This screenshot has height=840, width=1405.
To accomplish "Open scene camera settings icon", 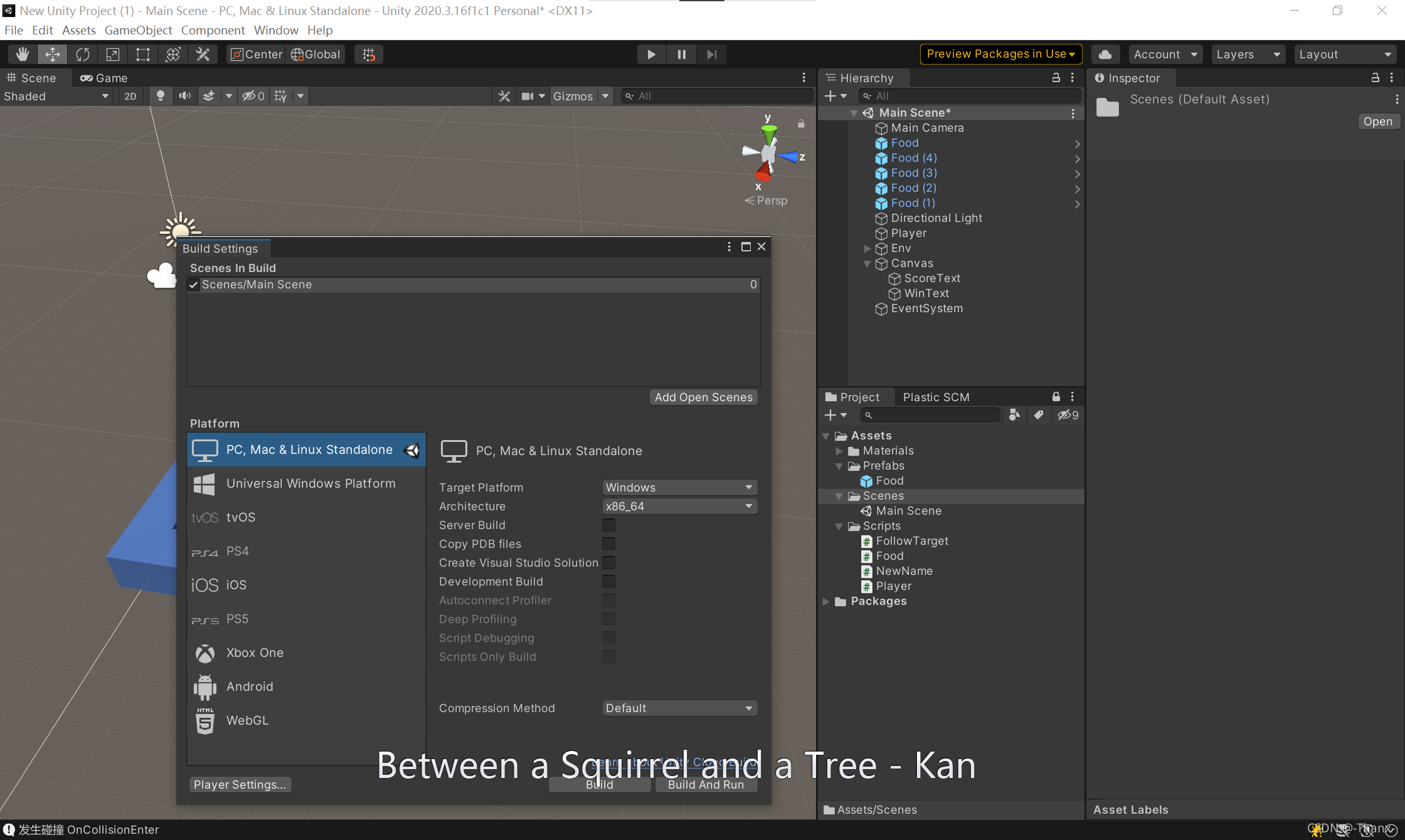I will click(528, 96).
